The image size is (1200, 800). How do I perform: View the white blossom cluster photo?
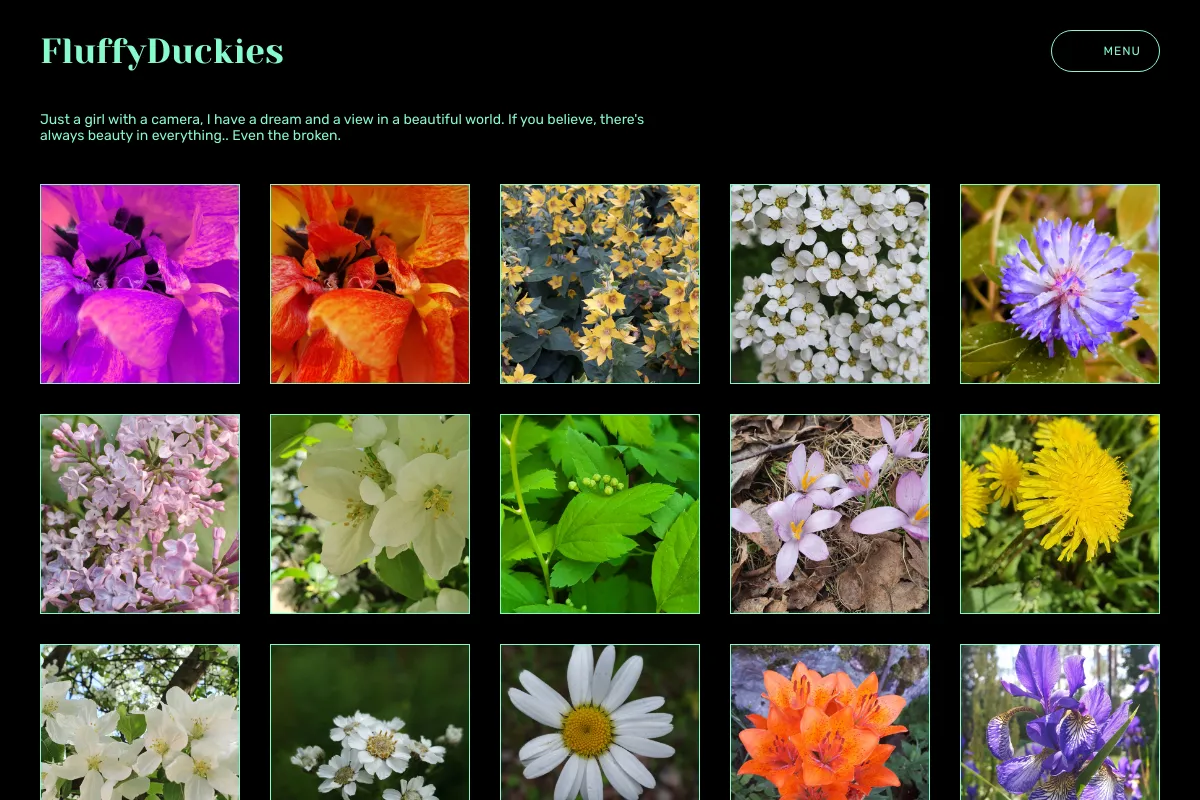coord(830,284)
